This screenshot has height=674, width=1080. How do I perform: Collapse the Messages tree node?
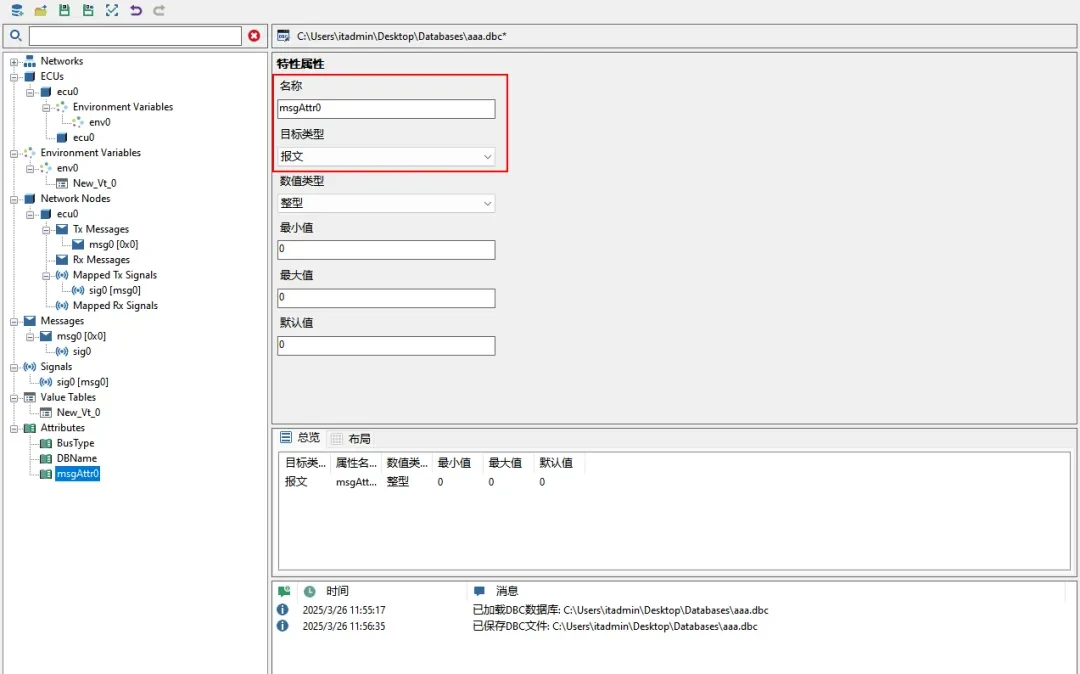coord(14,322)
